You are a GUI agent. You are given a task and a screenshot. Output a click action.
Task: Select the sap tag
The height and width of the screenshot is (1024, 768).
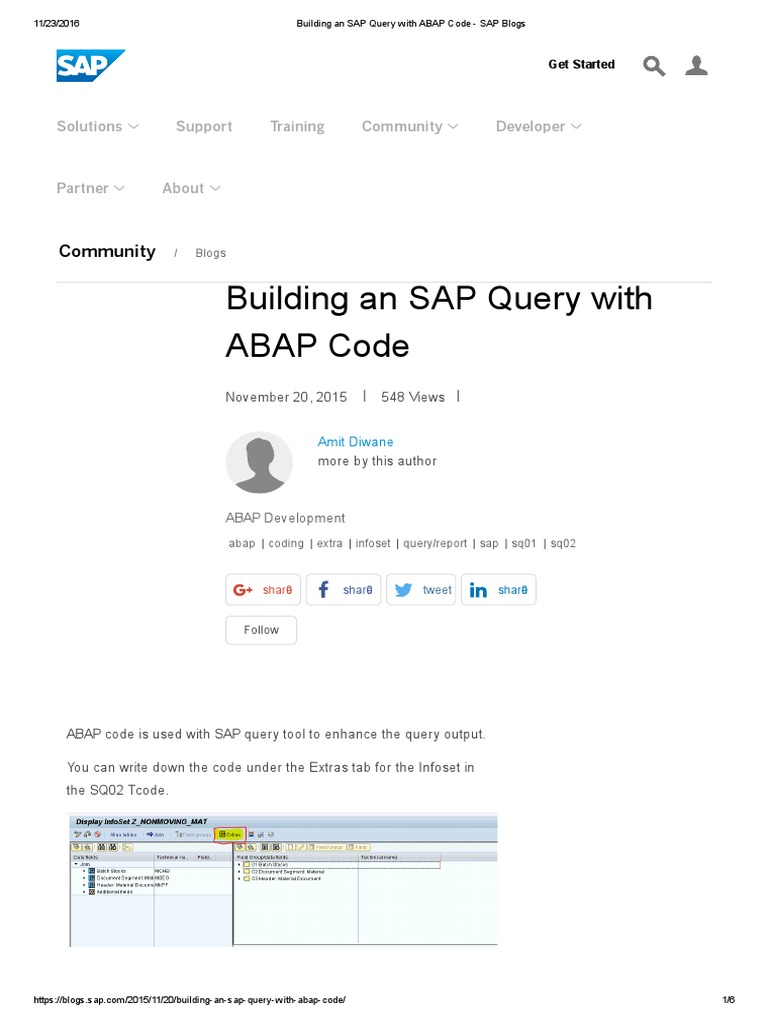(x=489, y=543)
